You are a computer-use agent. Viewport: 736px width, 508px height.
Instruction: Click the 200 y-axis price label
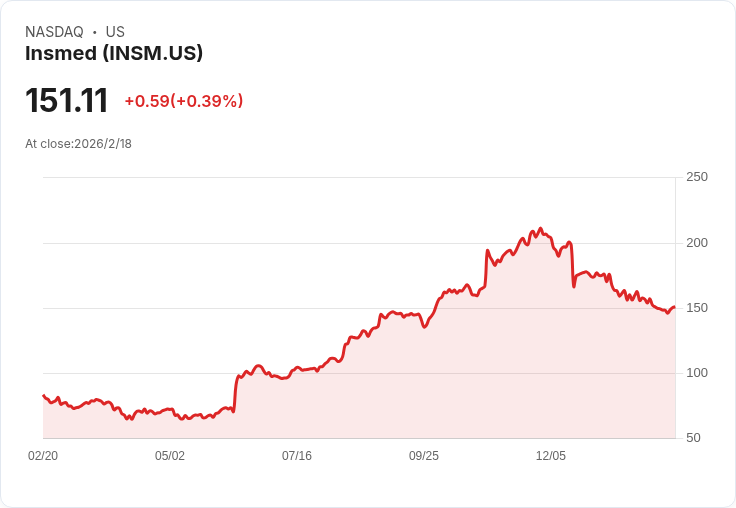(697, 243)
